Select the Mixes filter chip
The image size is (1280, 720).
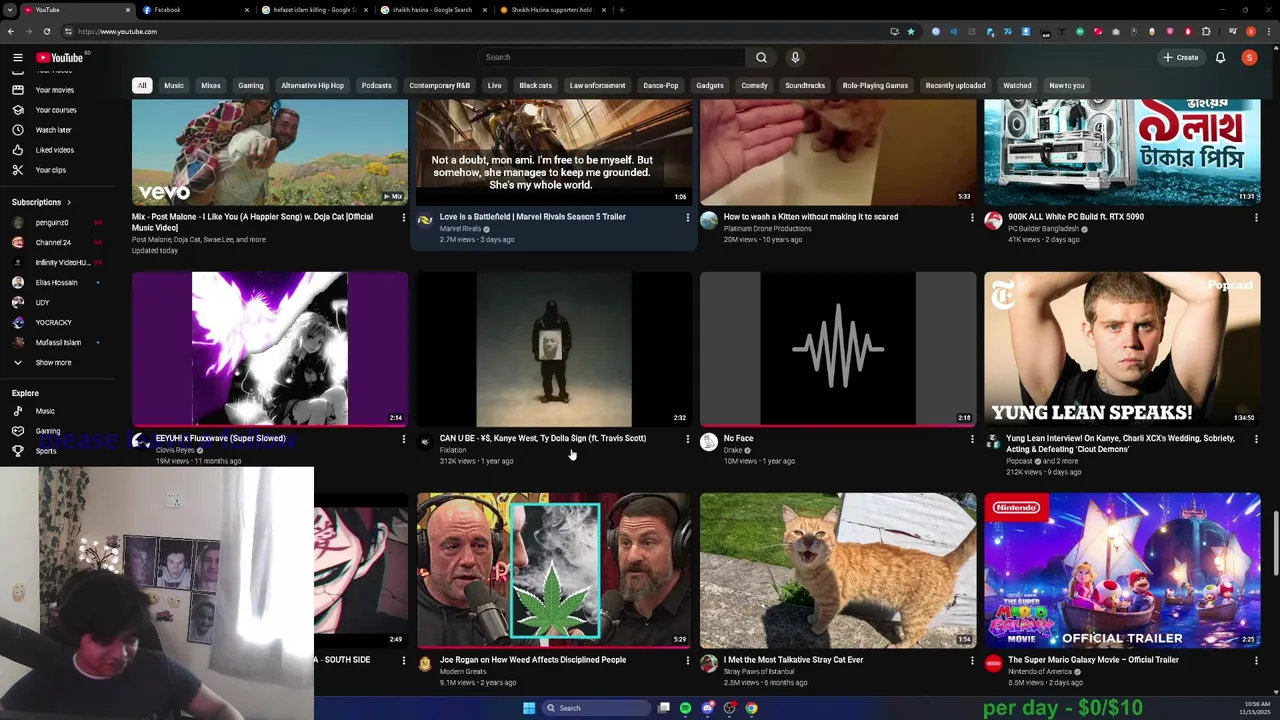(211, 85)
